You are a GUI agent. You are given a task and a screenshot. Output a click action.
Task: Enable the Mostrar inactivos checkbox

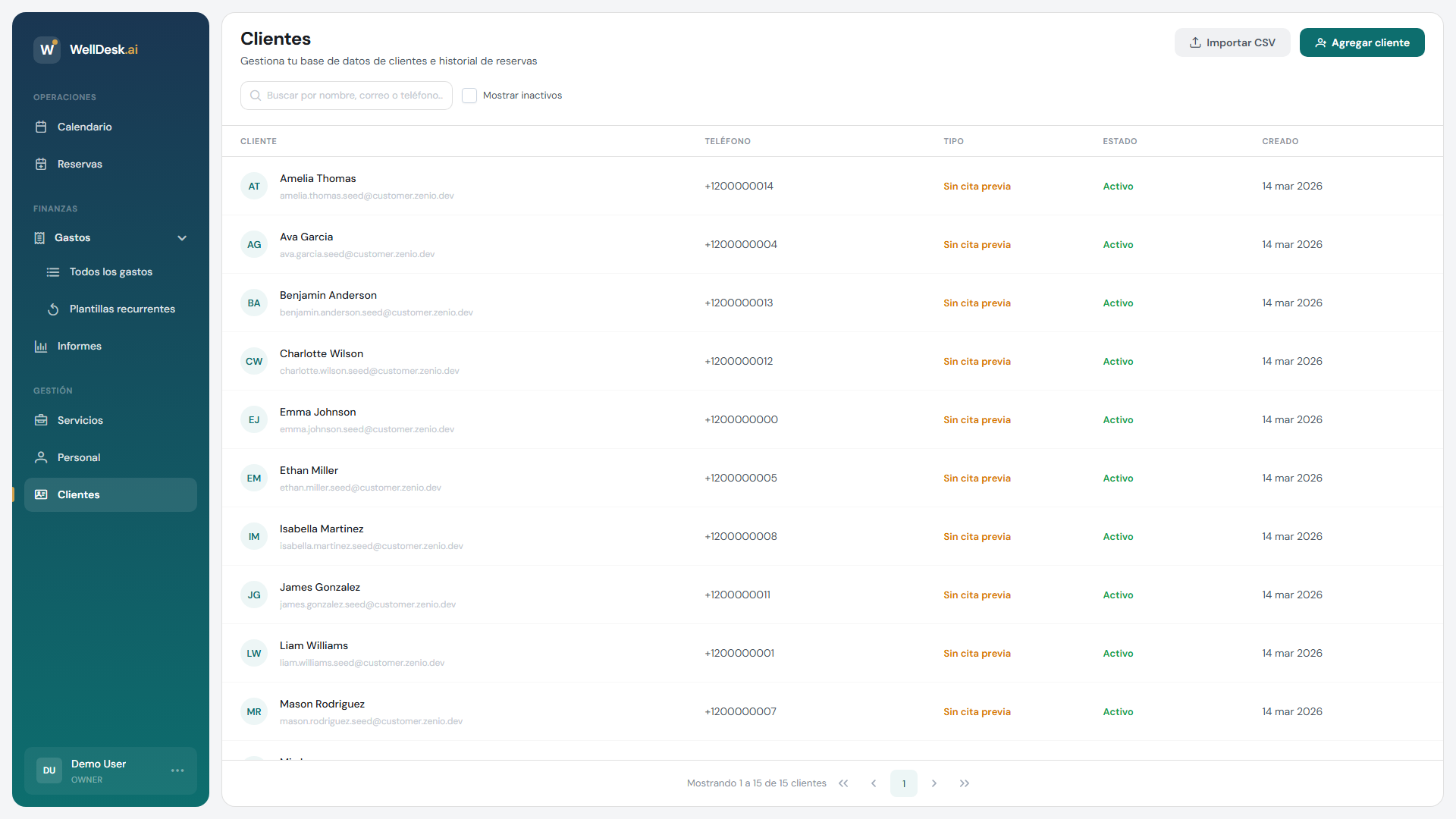pyautogui.click(x=469, y=96)
